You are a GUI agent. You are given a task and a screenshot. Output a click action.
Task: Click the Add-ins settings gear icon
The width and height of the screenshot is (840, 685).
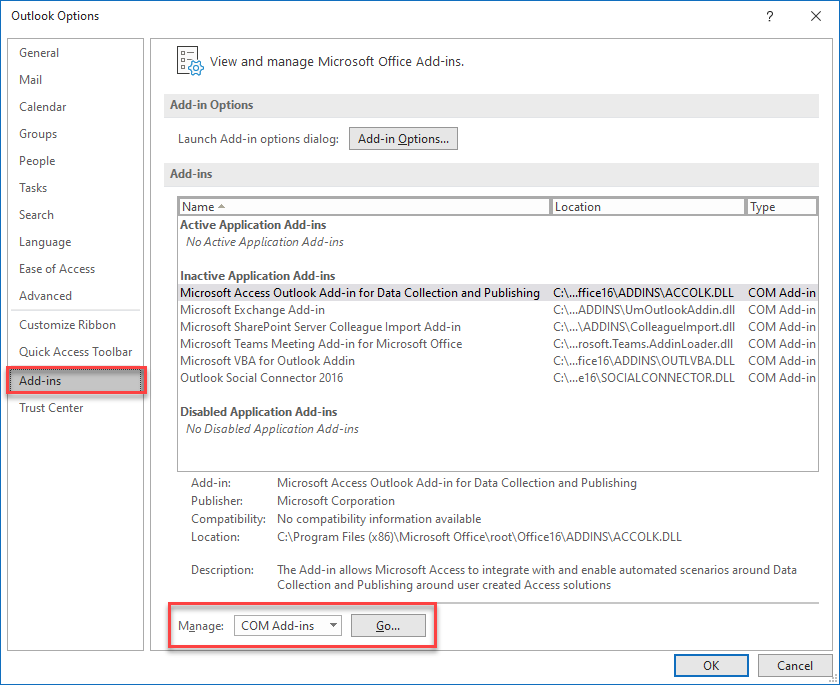[x=190, y=61]
